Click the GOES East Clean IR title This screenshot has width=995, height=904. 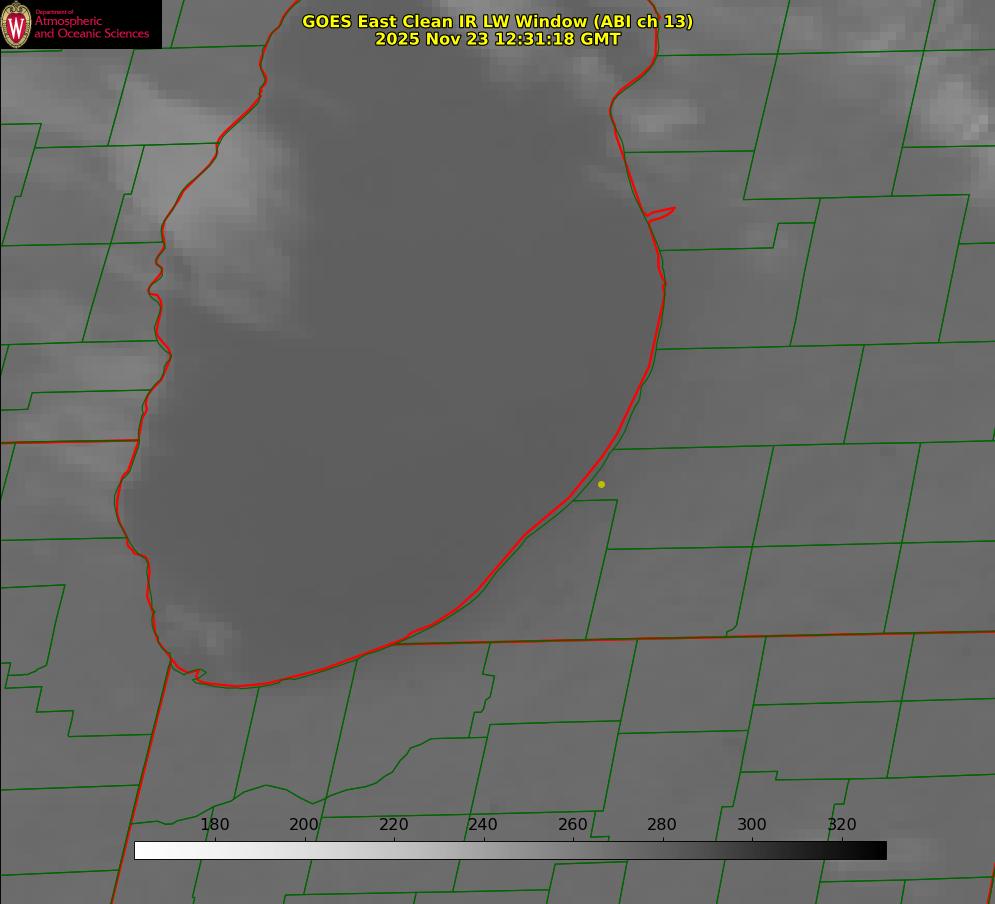[x=497, y=21]
